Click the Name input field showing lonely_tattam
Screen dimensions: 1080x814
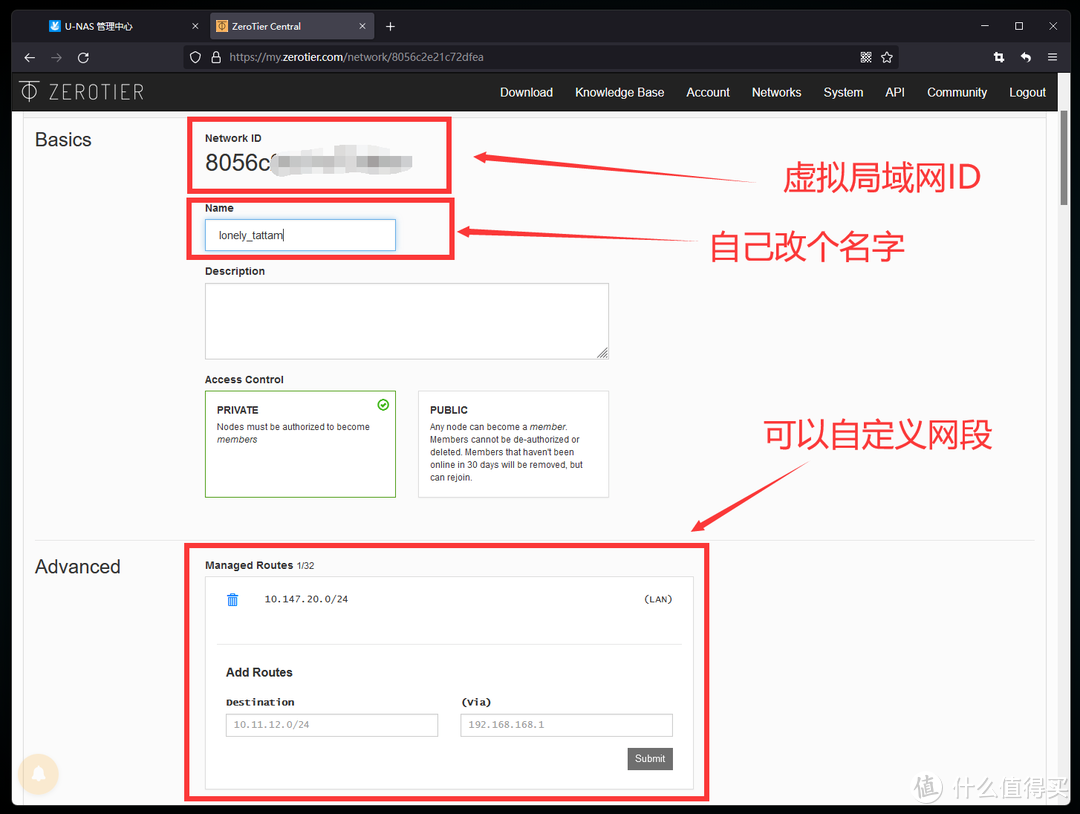click(x=299, y=234)
